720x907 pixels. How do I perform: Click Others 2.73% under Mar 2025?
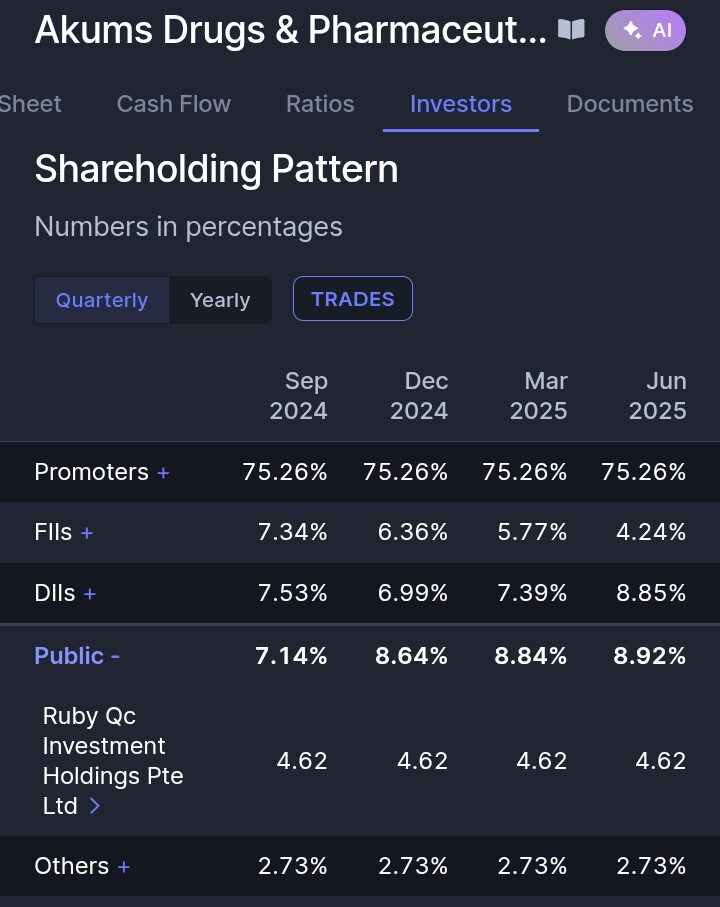(532, 866)
